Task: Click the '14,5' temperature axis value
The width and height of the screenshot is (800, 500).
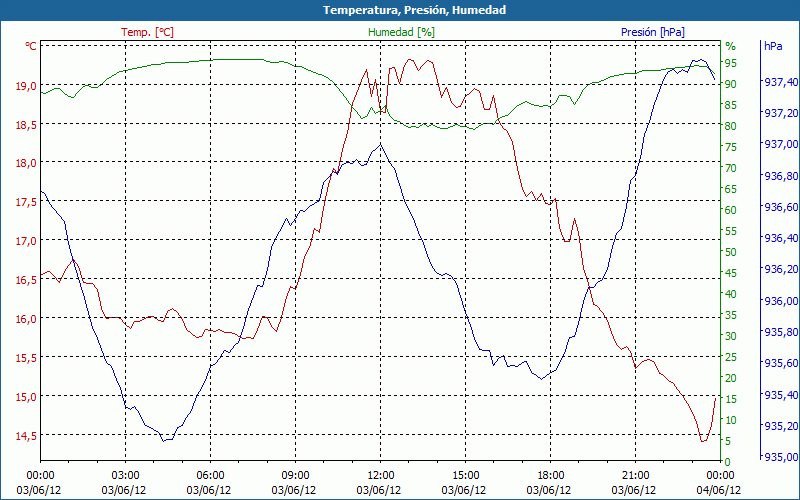Action: point(26,436)
